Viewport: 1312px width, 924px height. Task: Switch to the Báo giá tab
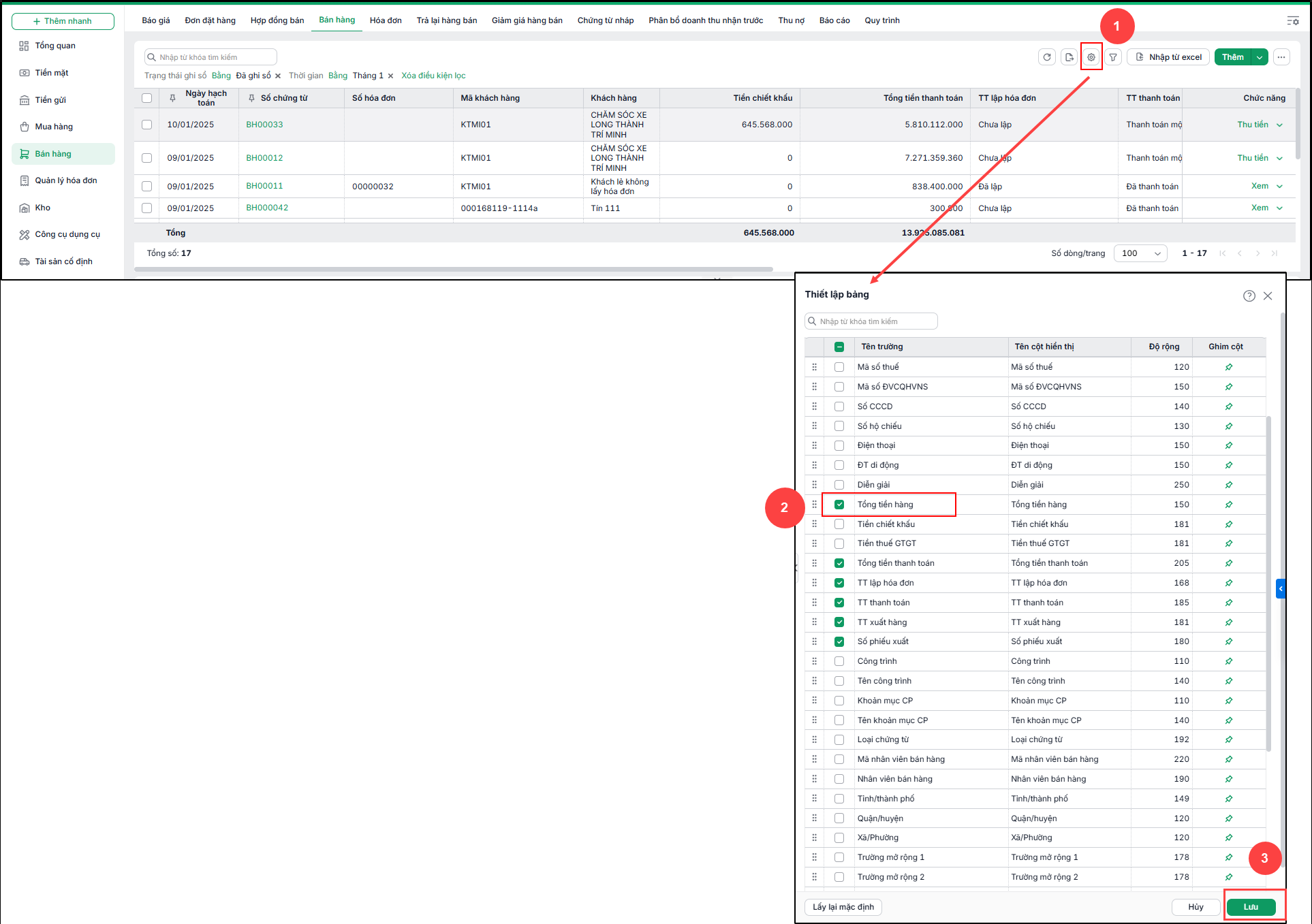coord(156,20)
